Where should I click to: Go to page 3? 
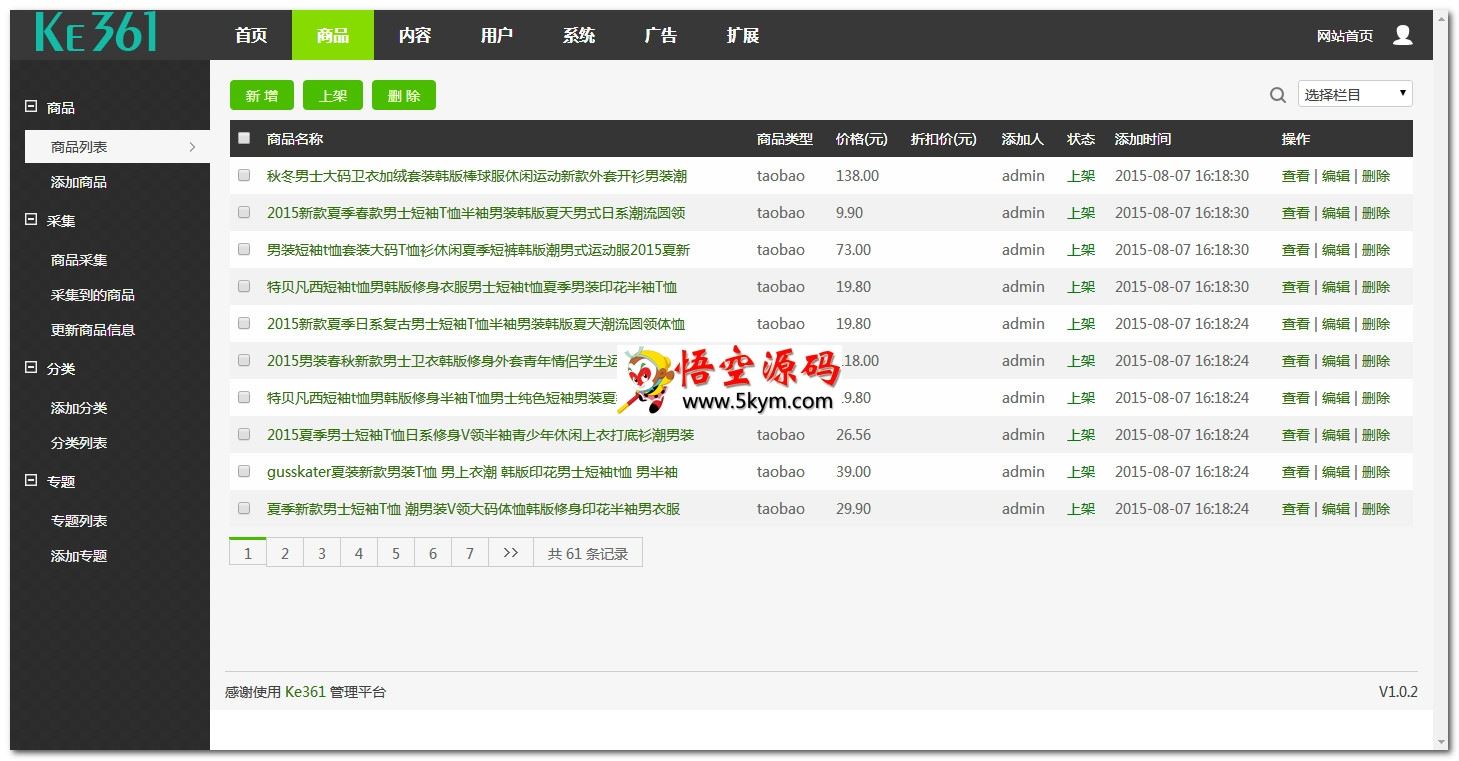322,553
